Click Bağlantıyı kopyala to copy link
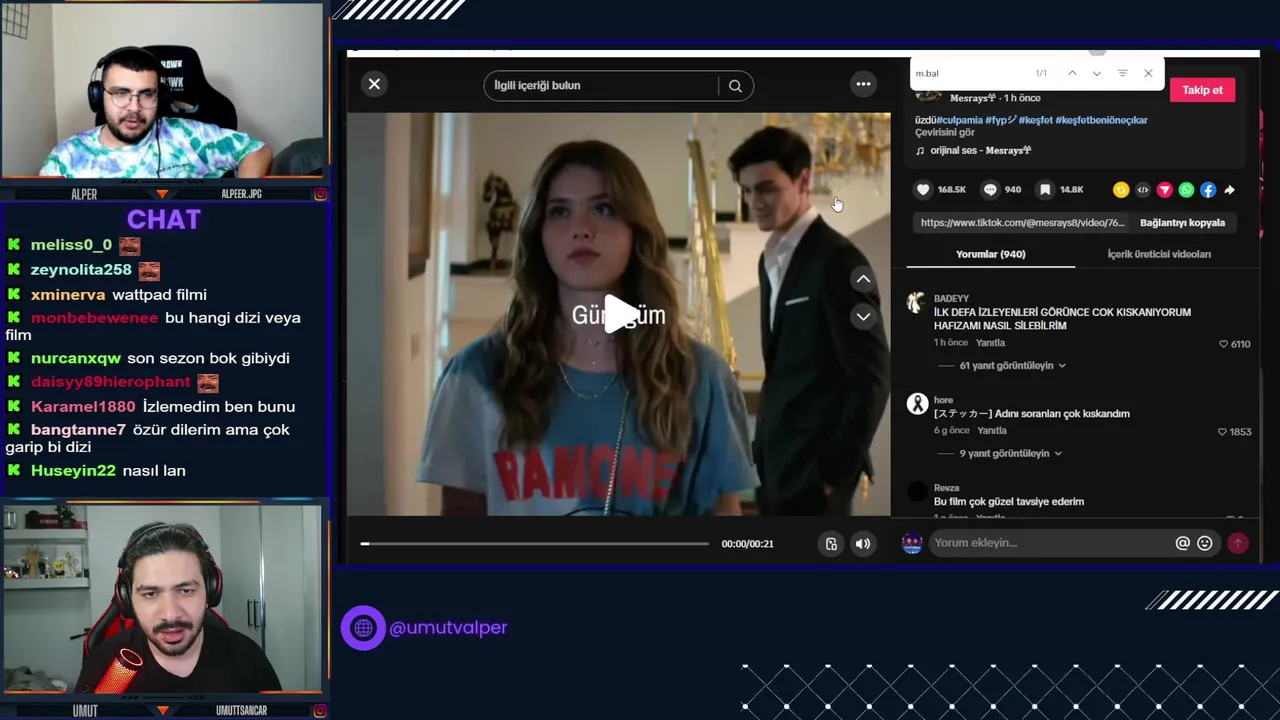1280x720 pixels. point(1182,223)
